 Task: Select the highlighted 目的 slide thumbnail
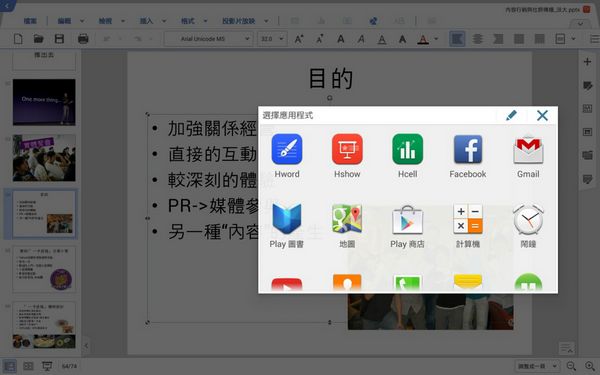[x=44, y=214]
